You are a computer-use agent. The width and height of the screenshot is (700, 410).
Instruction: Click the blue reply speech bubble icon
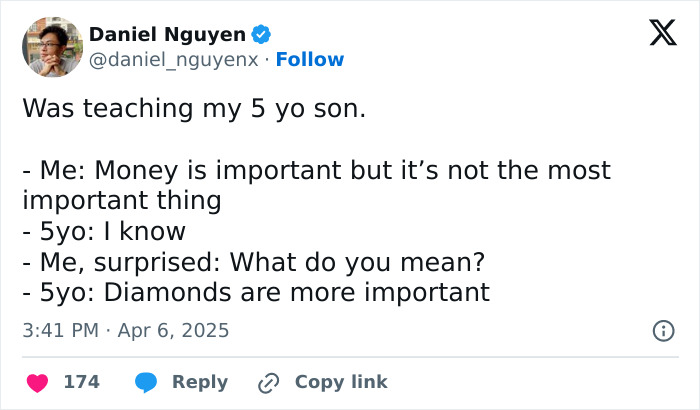pyautogui.click(x=146, y=382)
